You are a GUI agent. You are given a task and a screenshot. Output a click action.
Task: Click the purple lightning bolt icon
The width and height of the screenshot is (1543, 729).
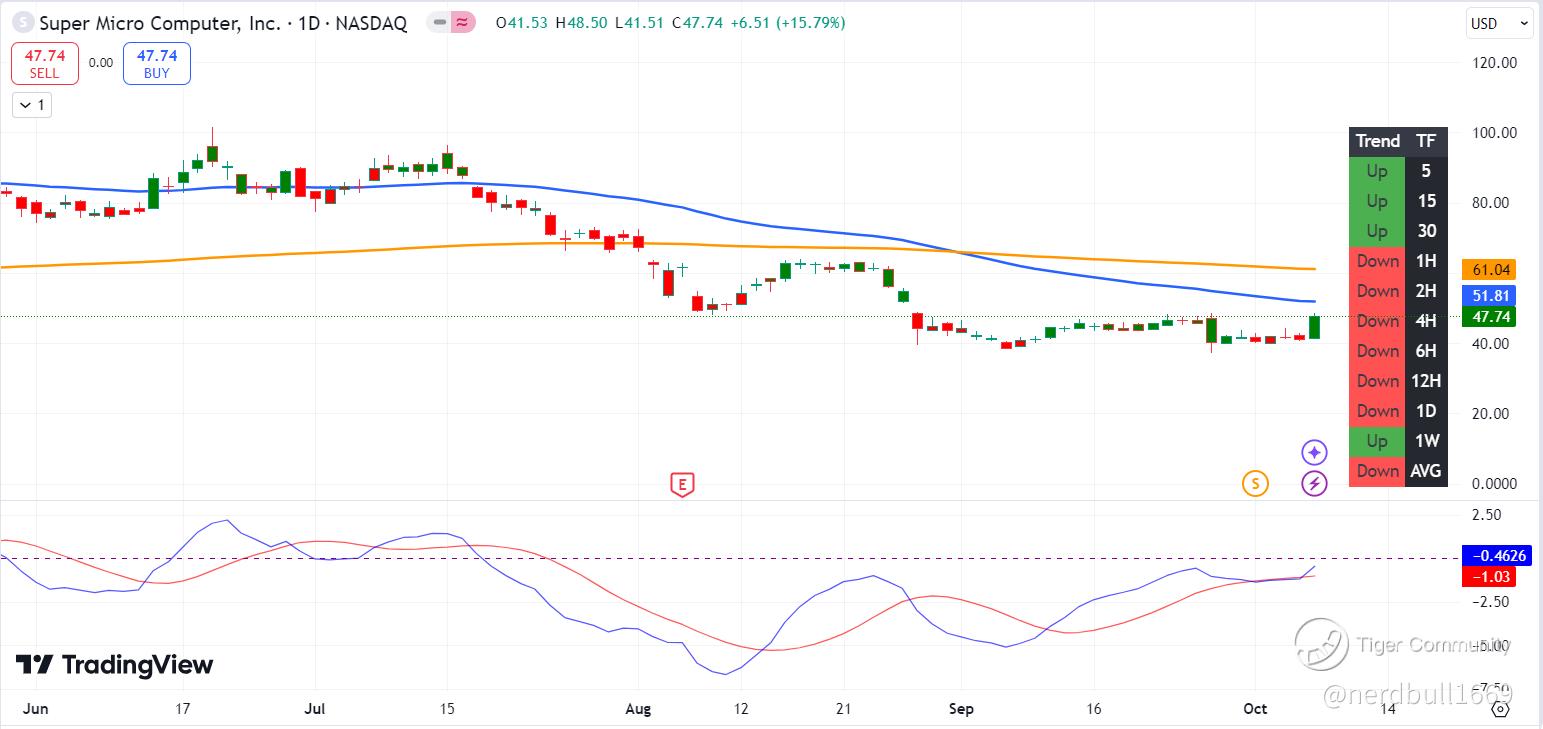tap(1314, 484)
